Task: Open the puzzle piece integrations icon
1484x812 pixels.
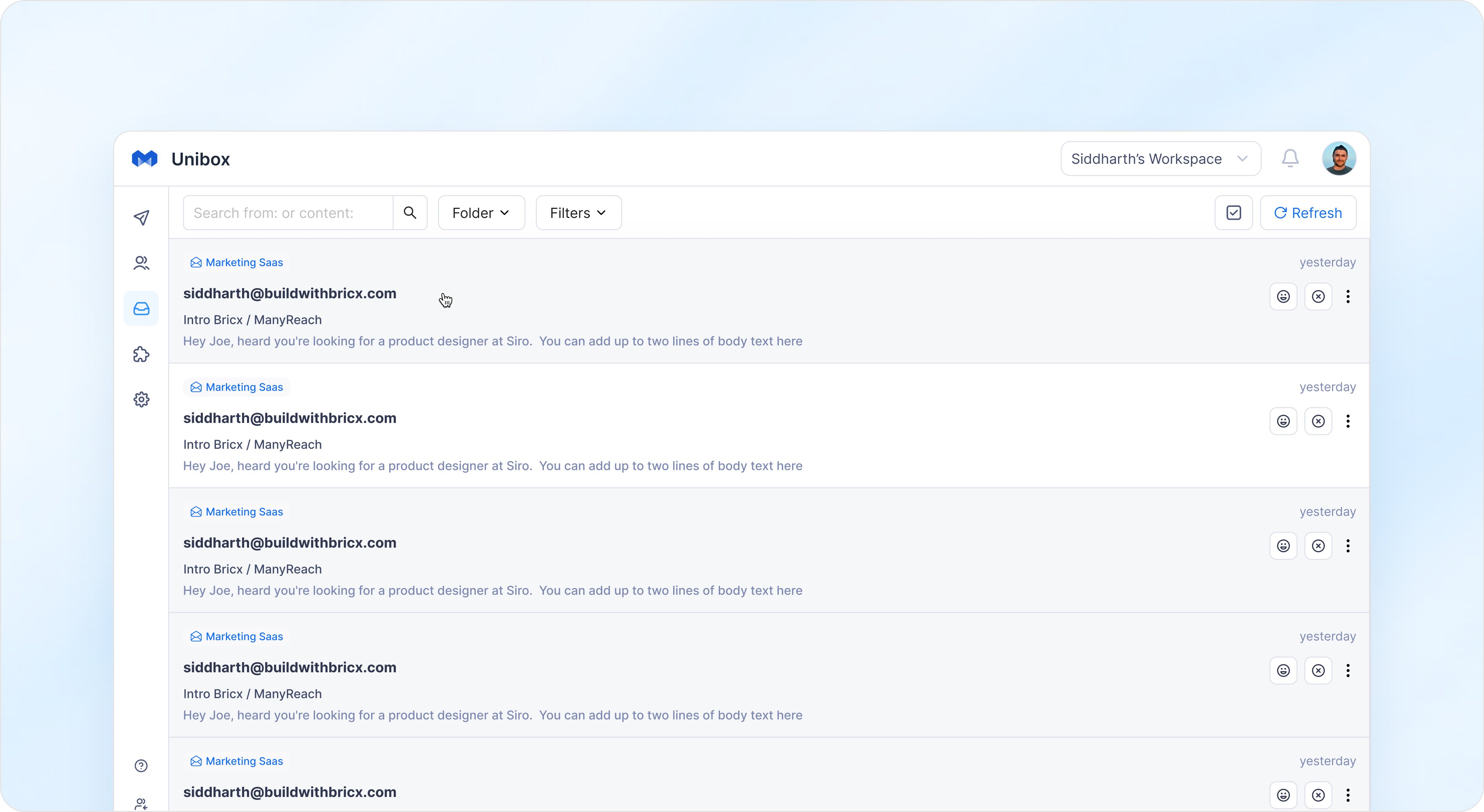Action: click(x=141, y=354)
